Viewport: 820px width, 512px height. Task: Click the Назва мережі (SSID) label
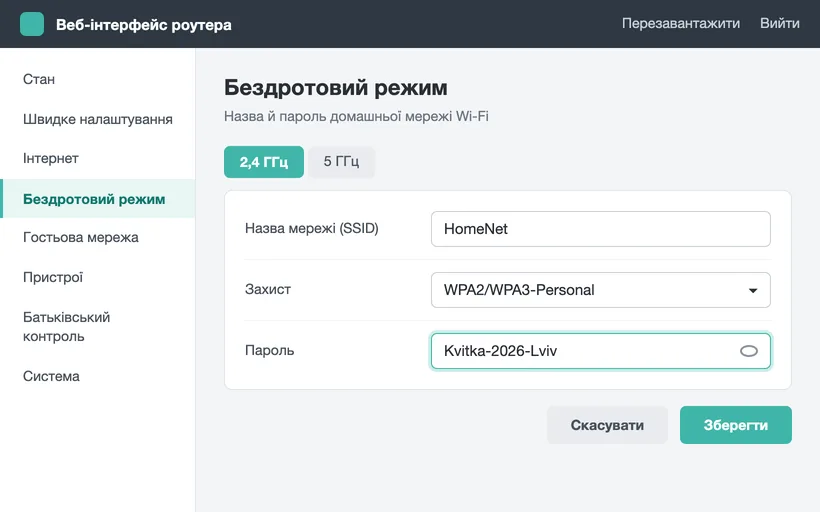tap(312, 229)
